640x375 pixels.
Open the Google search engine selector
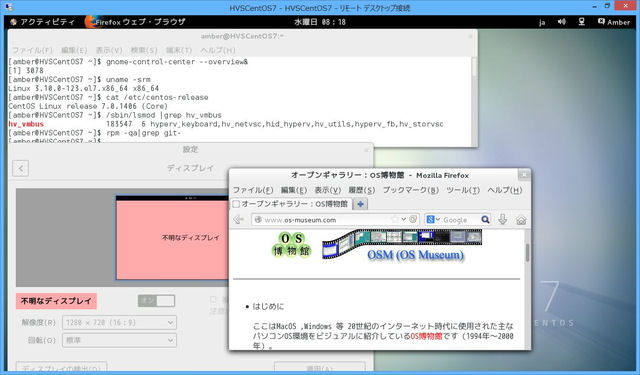(x=433, y=219)
